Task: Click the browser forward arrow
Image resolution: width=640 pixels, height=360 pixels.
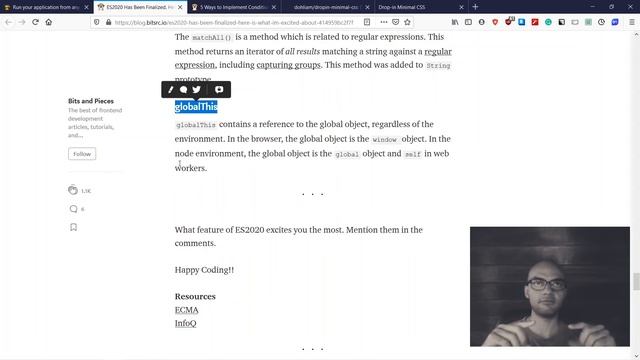Action: 22,22
